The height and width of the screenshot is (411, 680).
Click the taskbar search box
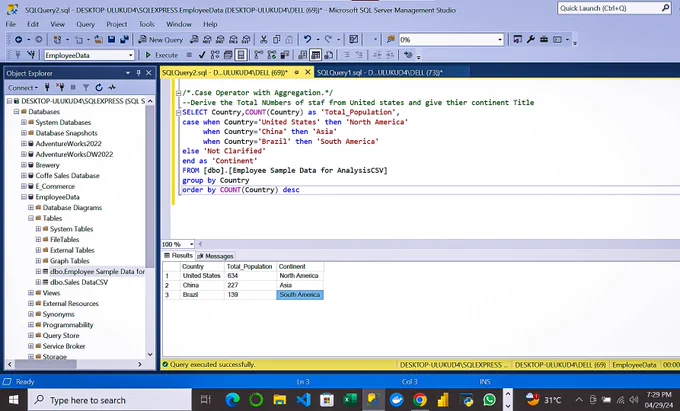[x=110, y=400]
